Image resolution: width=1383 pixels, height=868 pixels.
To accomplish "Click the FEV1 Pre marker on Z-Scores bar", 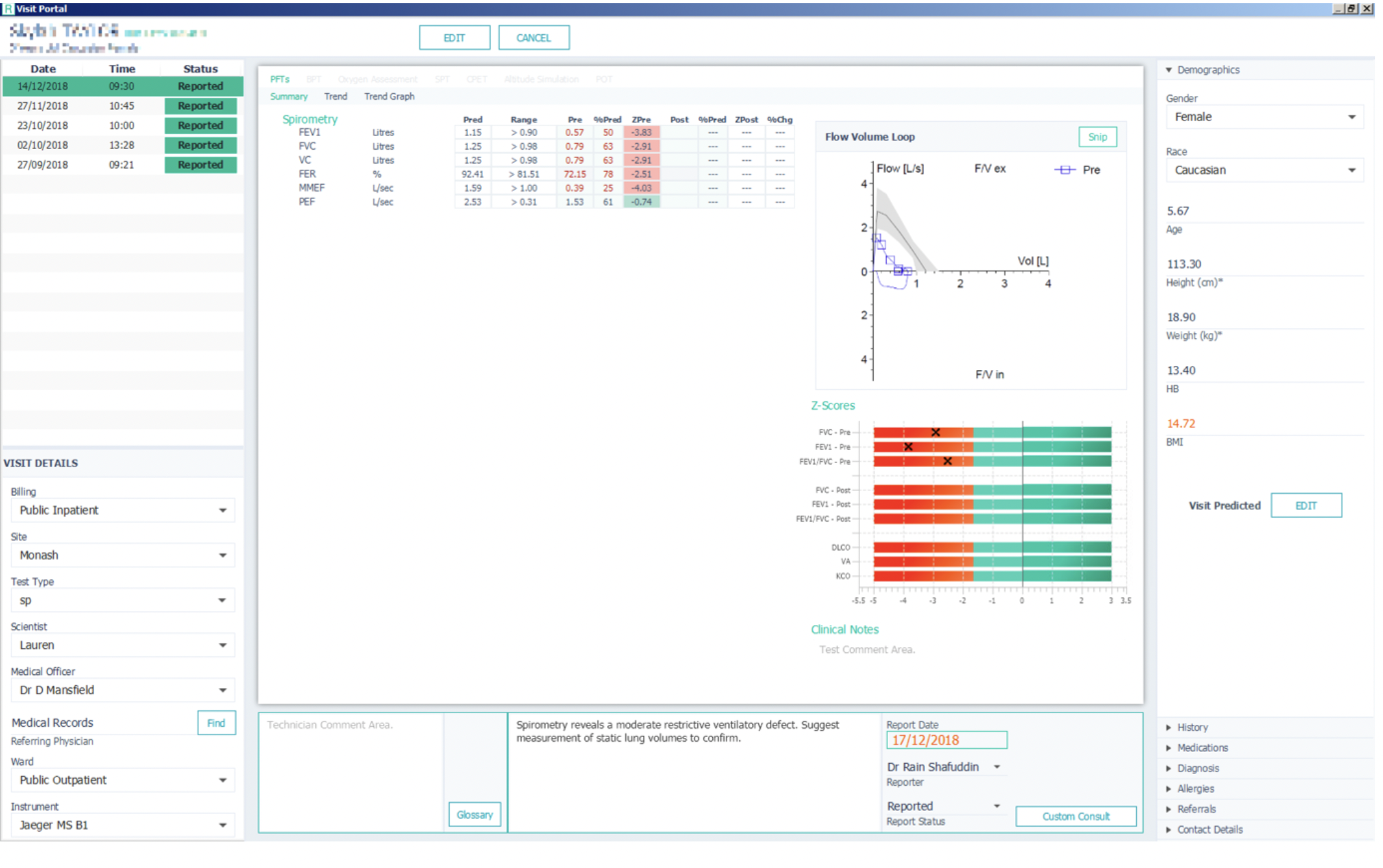I will pyautogui.click(x=908, y=447).
